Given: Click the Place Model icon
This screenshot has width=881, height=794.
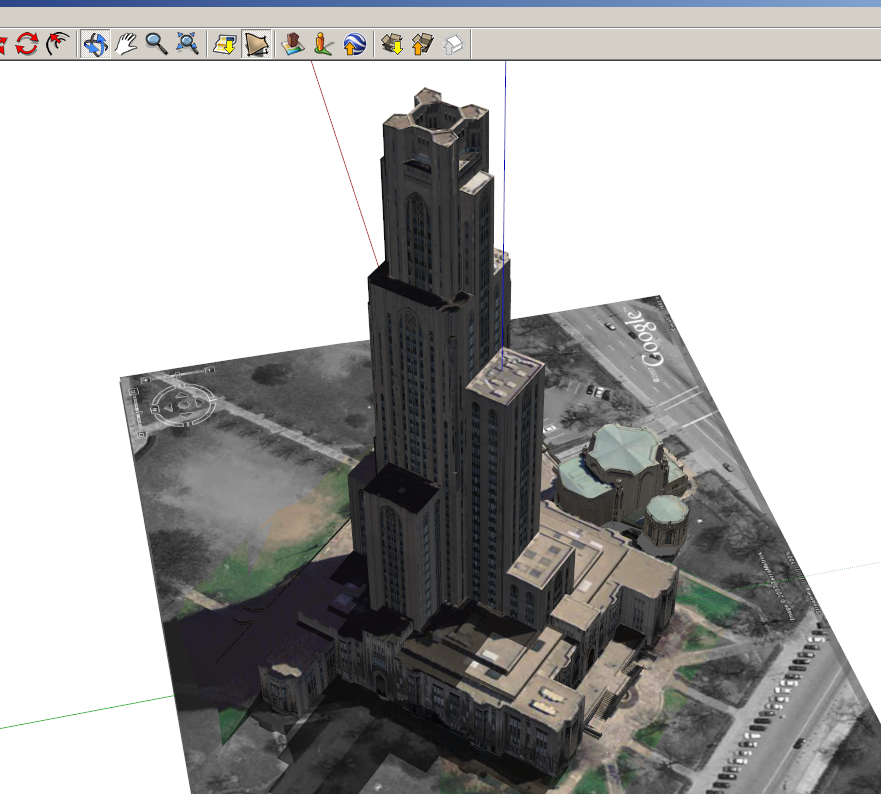Looking at the screenshot, I should click(x=293, y=44).
